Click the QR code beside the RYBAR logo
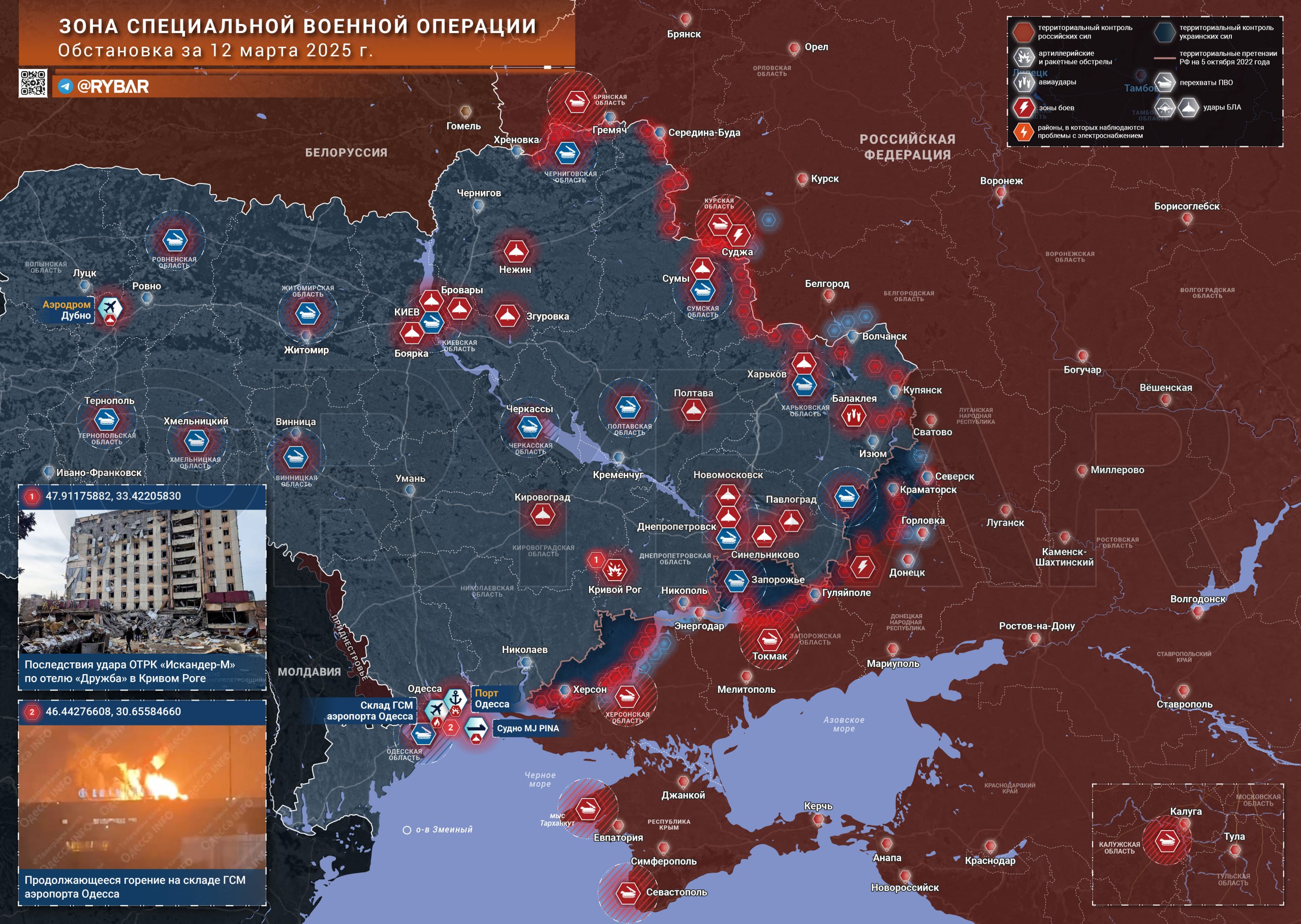The width and height of the screenshot is (1301, 924). coord(33,83)
